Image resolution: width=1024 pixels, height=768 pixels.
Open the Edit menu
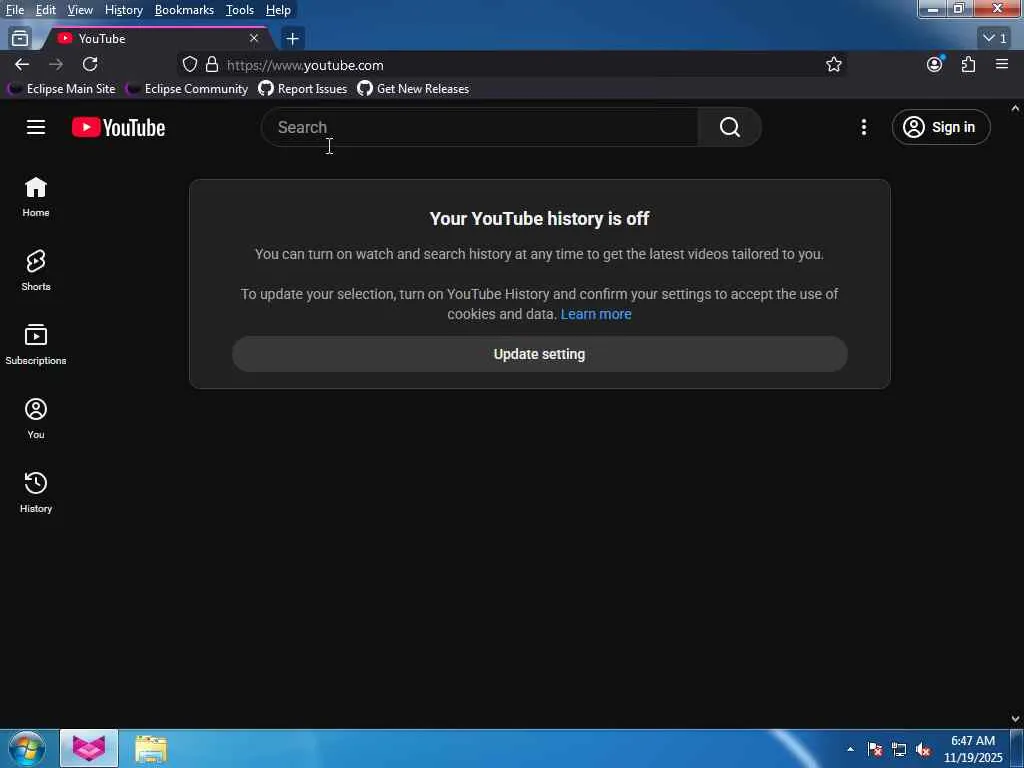point(46,10)
